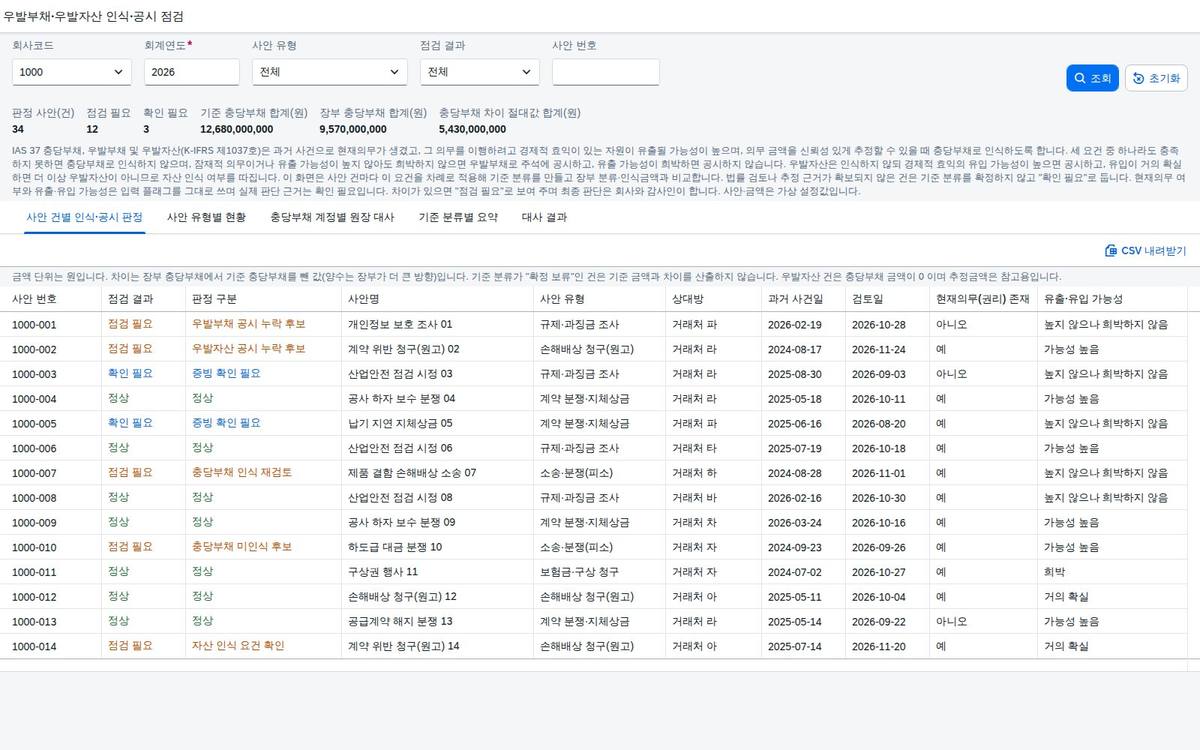Click 우발자산 공시 누락 후보 cell
The width and height of the screenshot is (1200, 750).
tap(248, 349)
